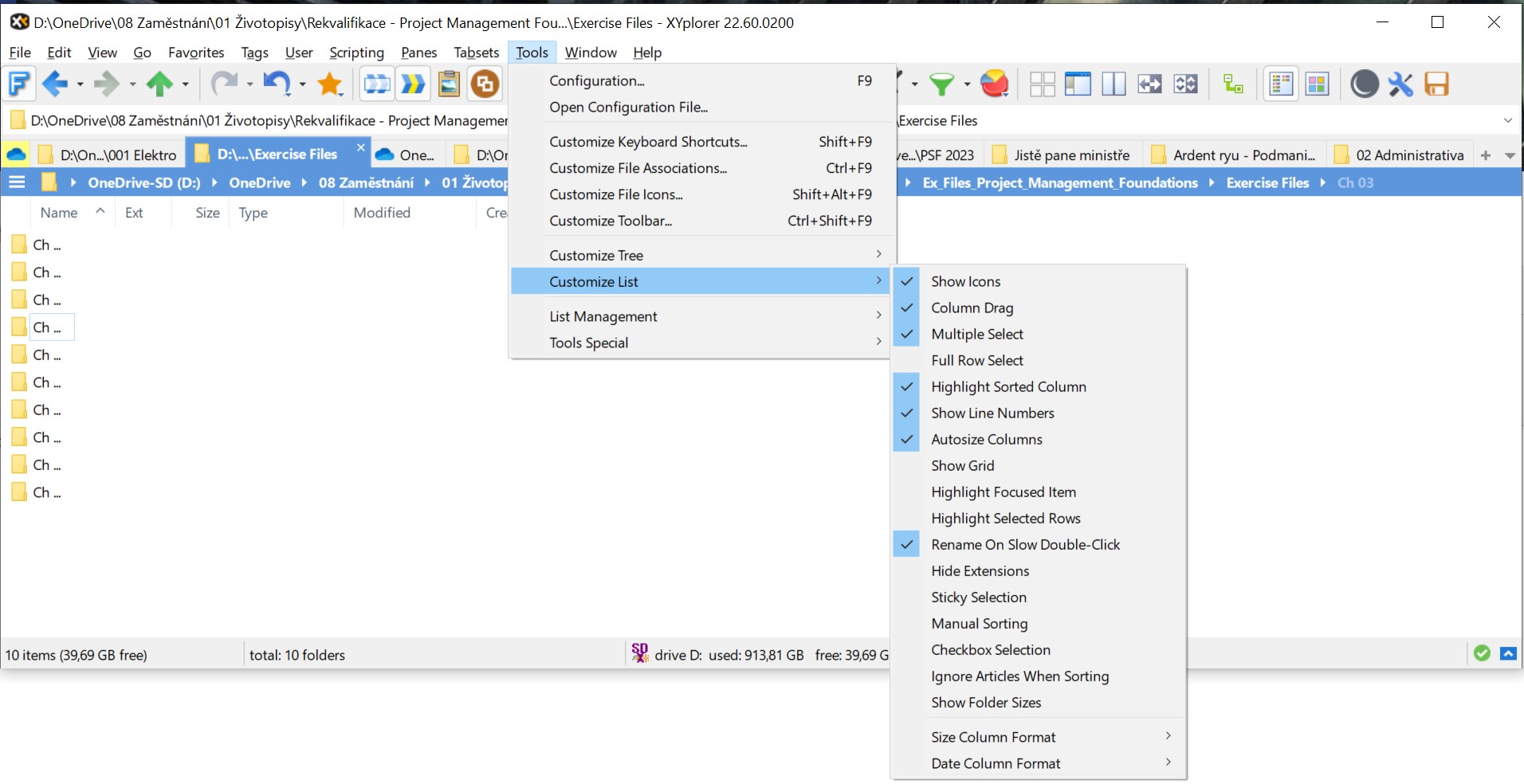Open the pie chart color filters icon
Screen dimensions: 1524x784
pyautogui.click(x=996, y=84)
